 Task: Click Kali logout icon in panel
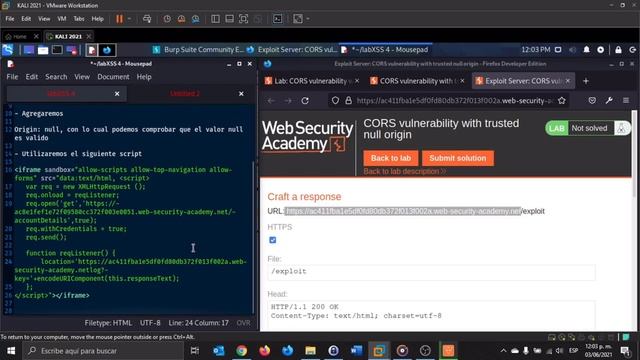[x=633, y=49]
